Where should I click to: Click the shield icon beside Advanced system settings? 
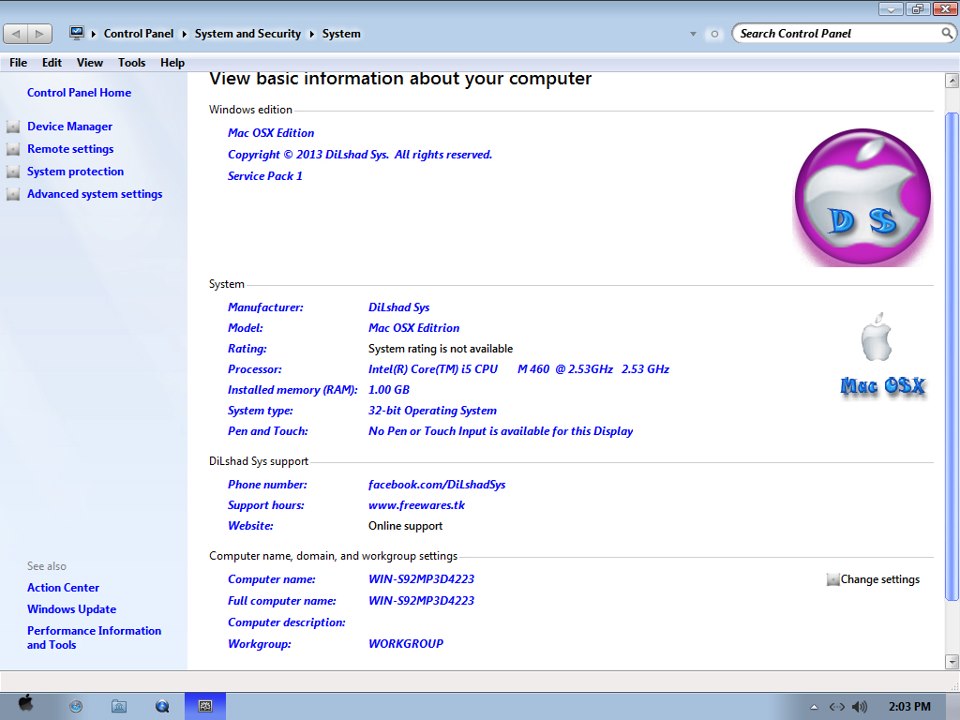click(x=13, y=195)
